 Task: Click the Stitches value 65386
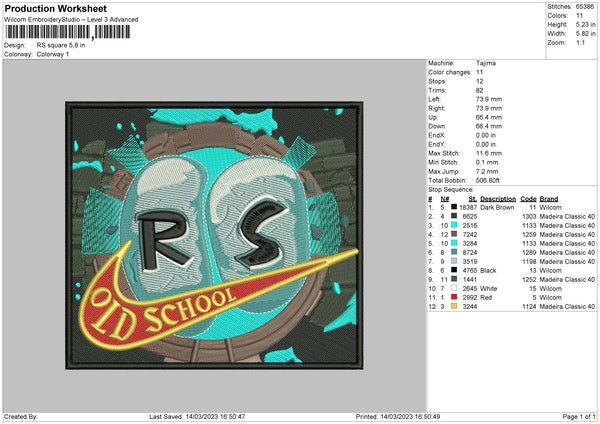click(584, 8)
